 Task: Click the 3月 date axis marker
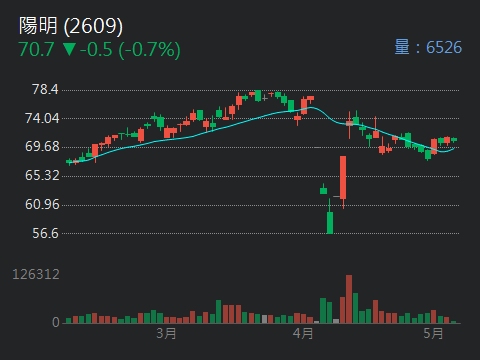pos(166,333)
